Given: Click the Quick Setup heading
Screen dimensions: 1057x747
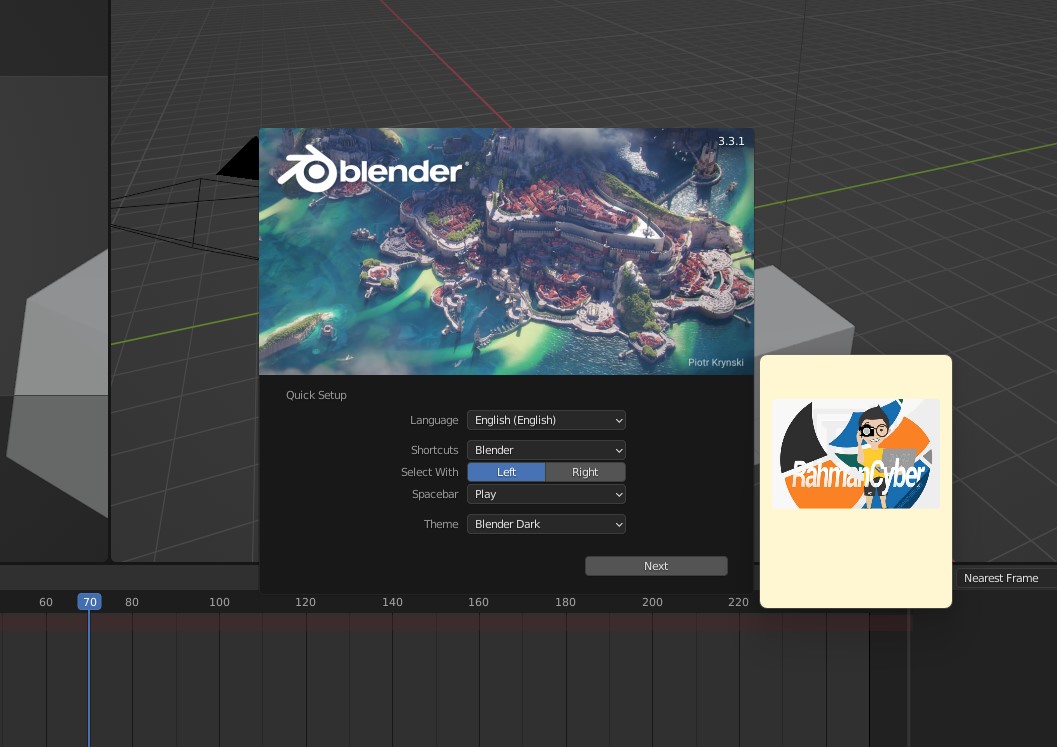Looking at the screenshot, I should [x=316, y=395].
